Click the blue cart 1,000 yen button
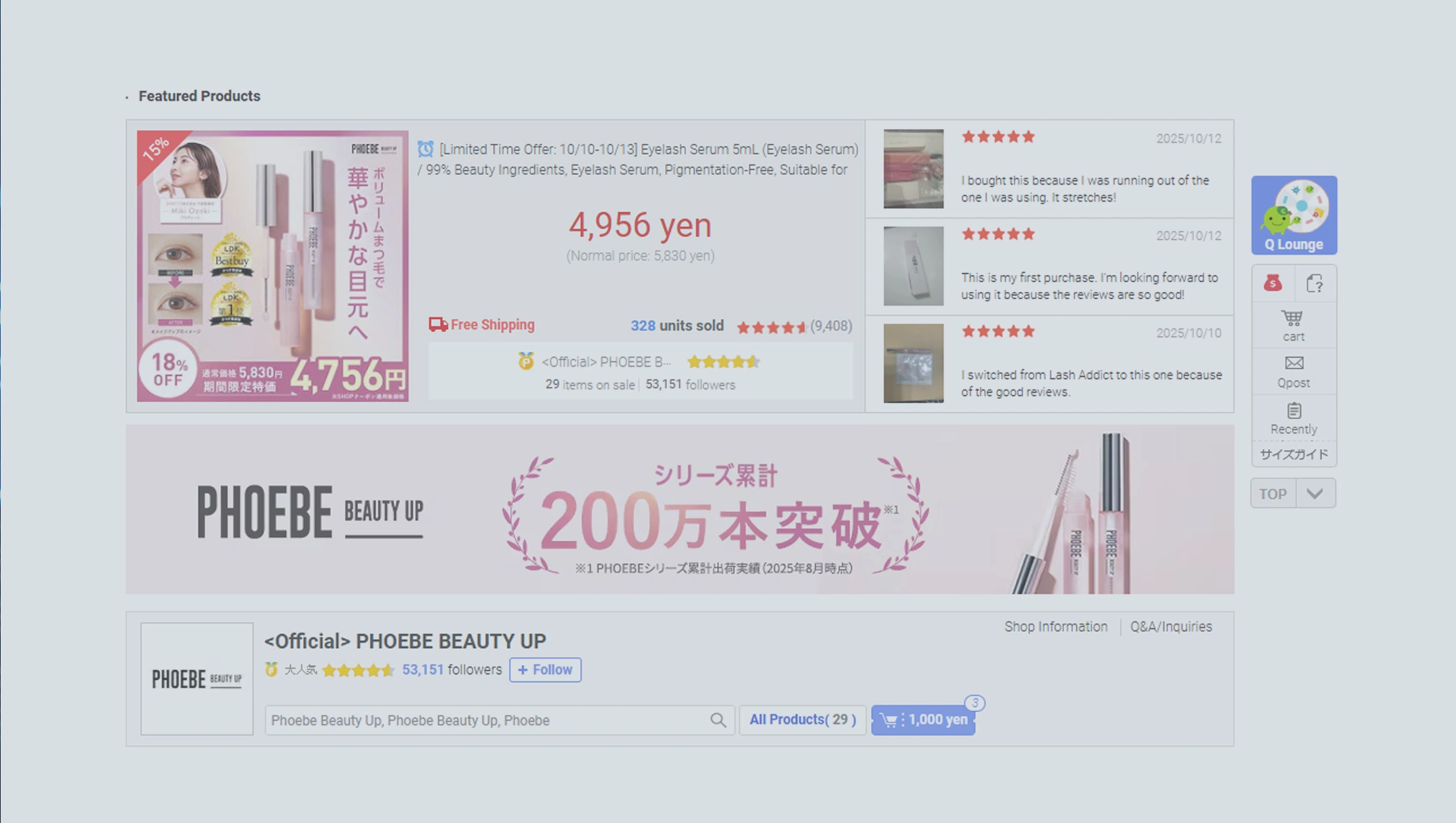1456x823 pixels. (923, 720)
